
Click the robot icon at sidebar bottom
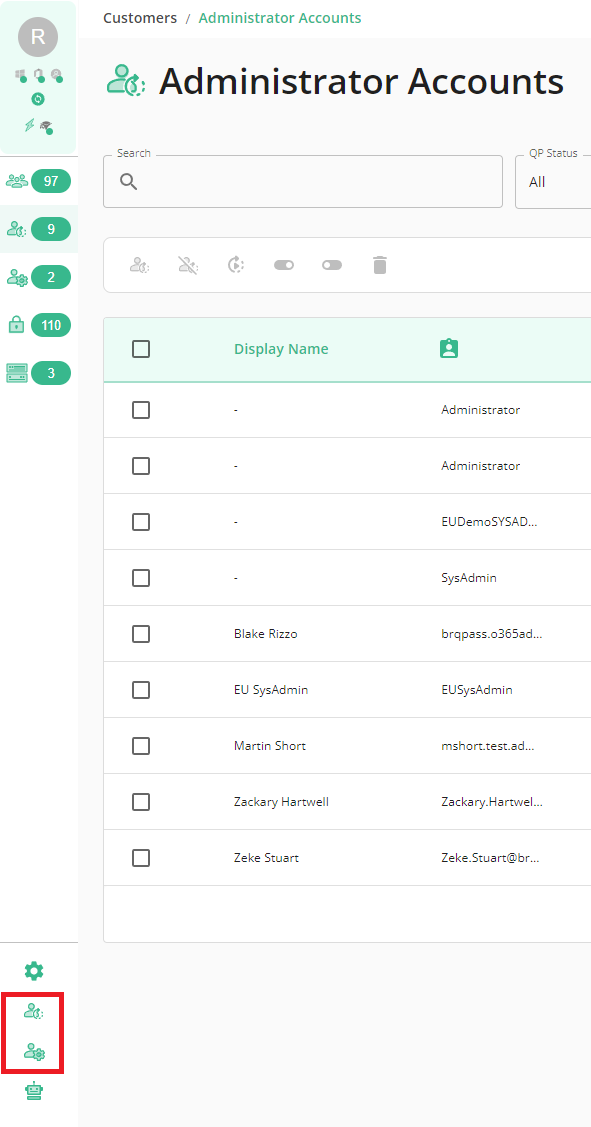point(34,1091)
